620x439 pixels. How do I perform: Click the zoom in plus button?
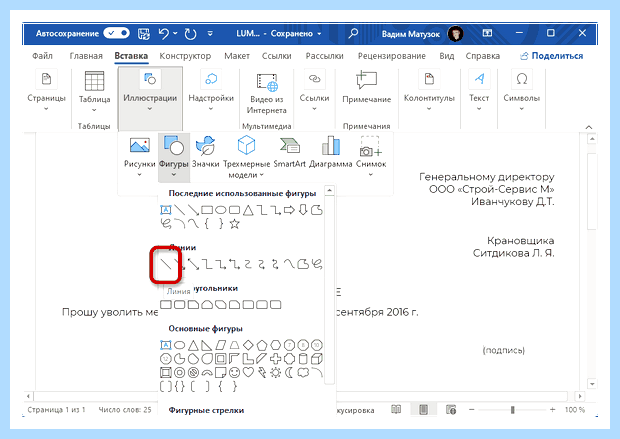click(552, 409)
